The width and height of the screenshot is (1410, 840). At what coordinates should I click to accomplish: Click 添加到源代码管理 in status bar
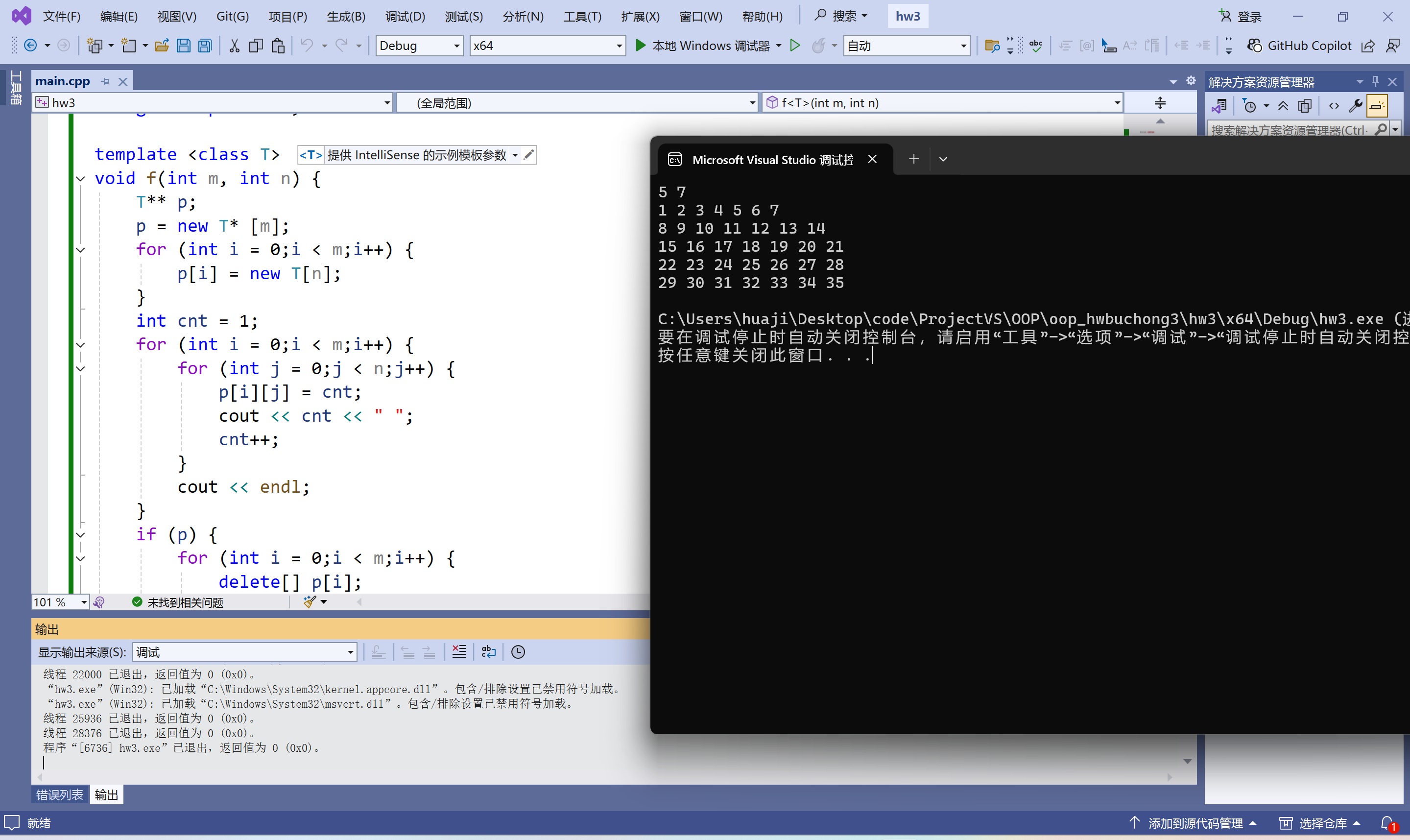pyautogui.click(x=1195, y=823)
